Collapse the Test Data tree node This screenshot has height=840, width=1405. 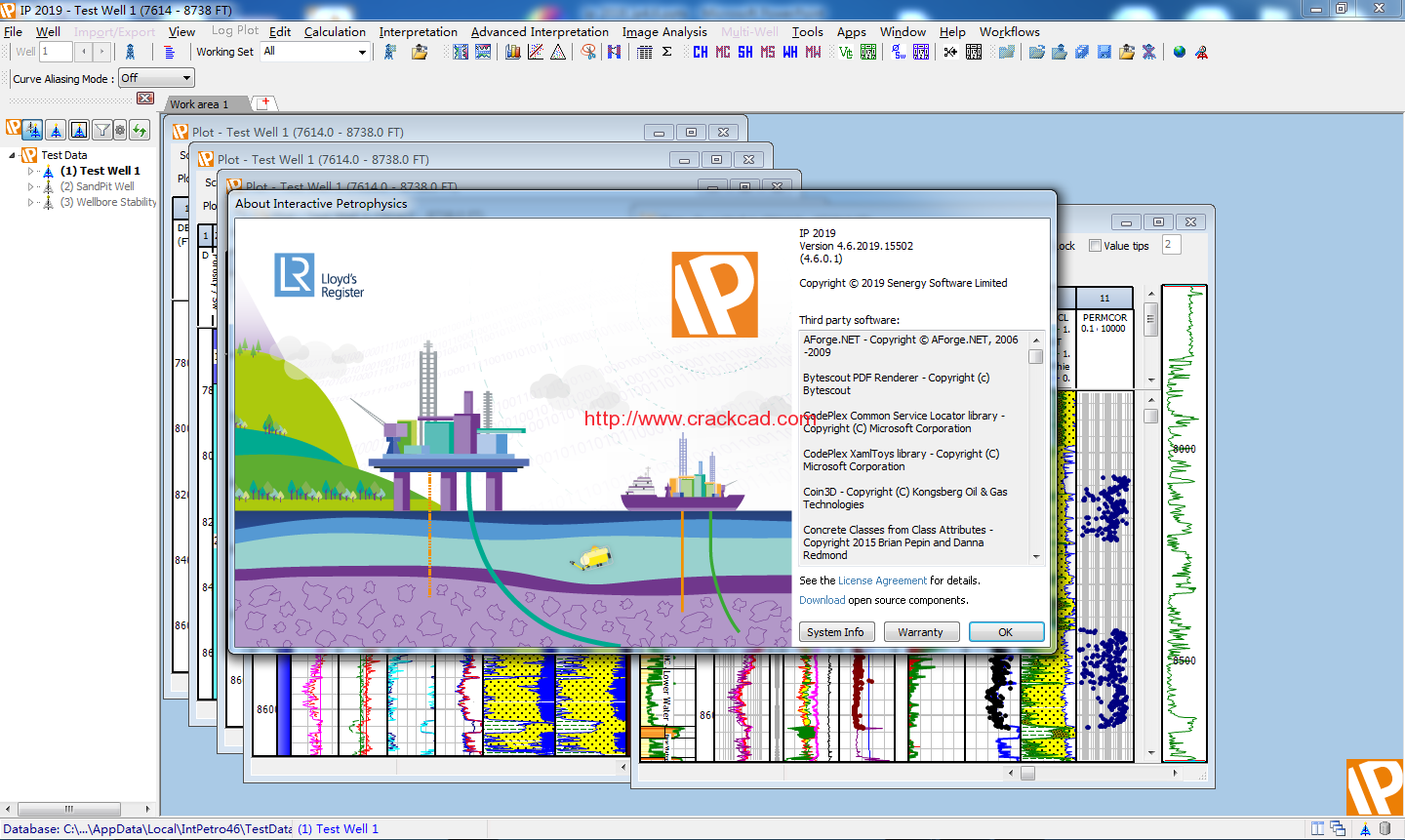coord(12,155)
